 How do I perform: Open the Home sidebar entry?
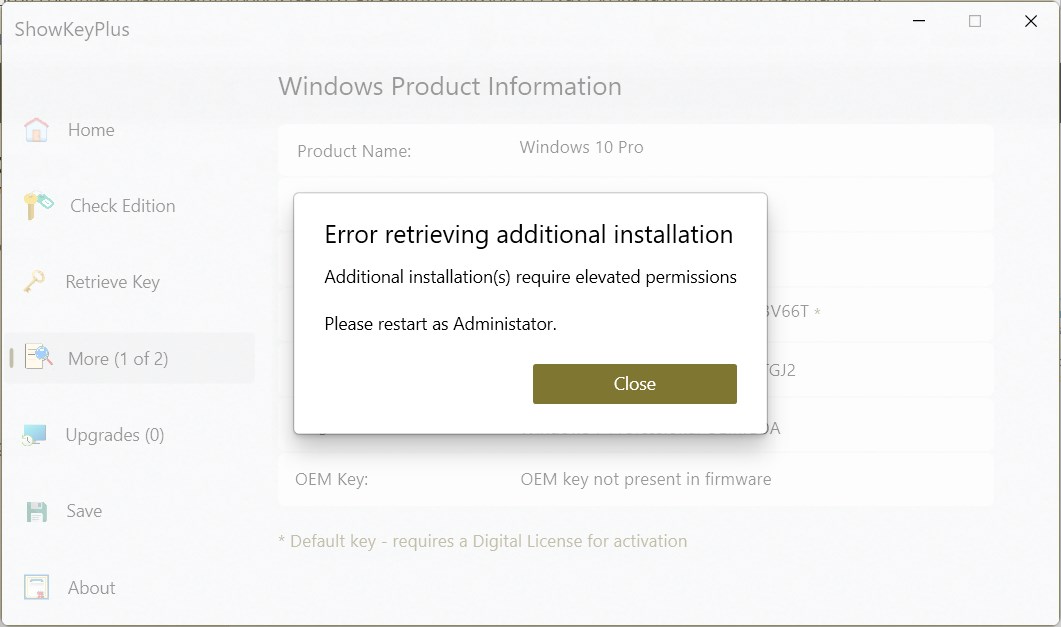pos(91,129)
